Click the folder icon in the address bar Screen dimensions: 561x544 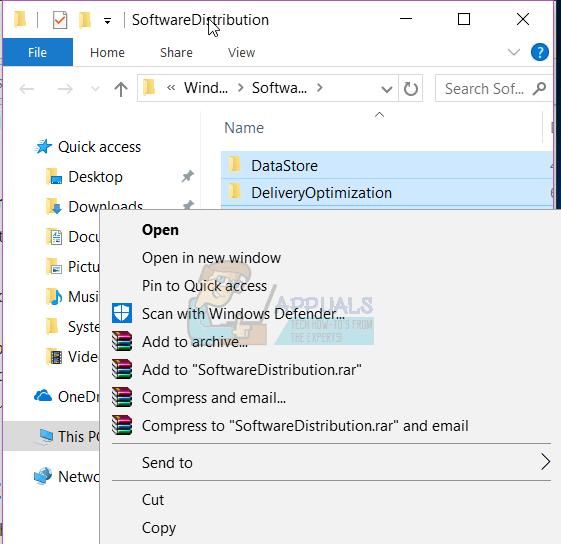tap(149, 87)
